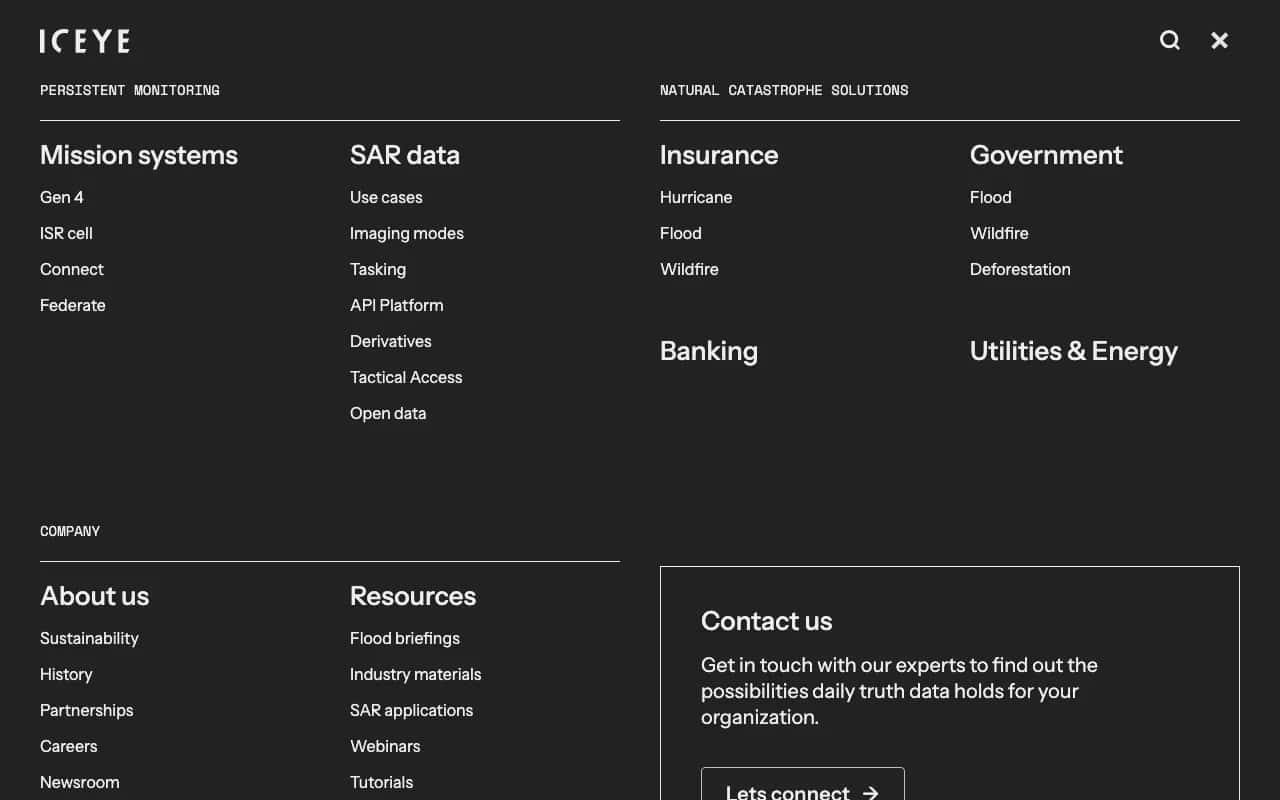Image resolution: width=1280 pixels, height=800 pixels.
Task: Open the Tactical Access link
Action: point(406,377)
